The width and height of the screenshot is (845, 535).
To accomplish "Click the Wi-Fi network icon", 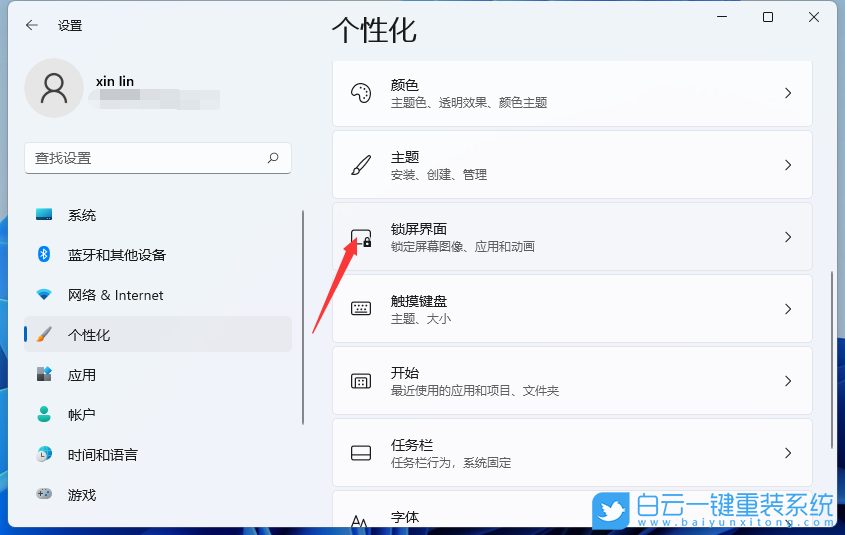I will 44,294.
